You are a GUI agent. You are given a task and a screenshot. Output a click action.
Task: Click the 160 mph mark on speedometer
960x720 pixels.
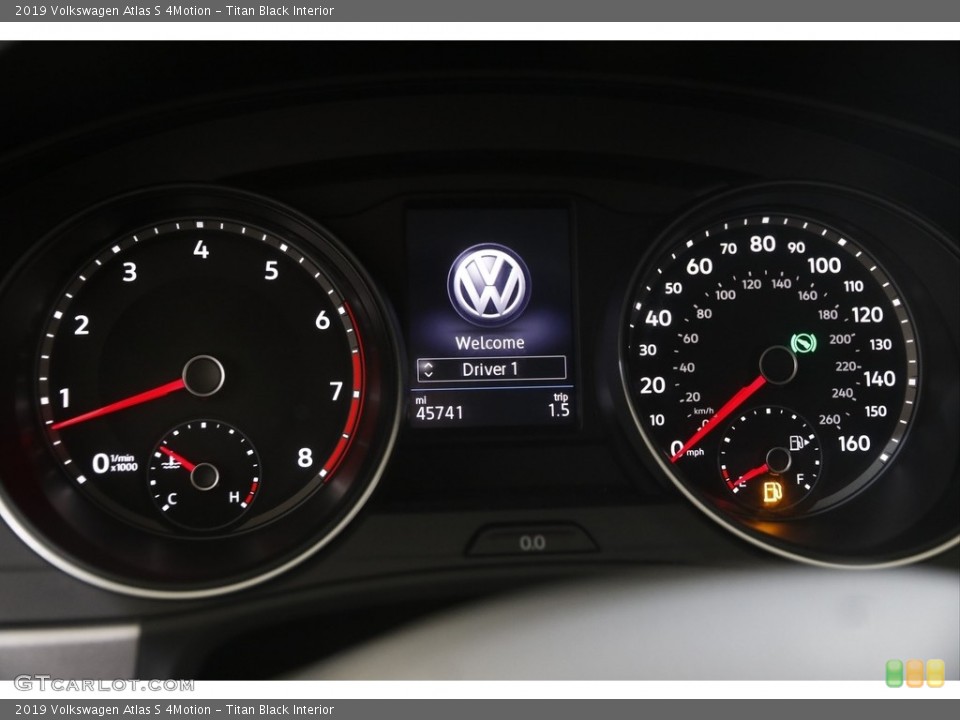click(854, 443)
